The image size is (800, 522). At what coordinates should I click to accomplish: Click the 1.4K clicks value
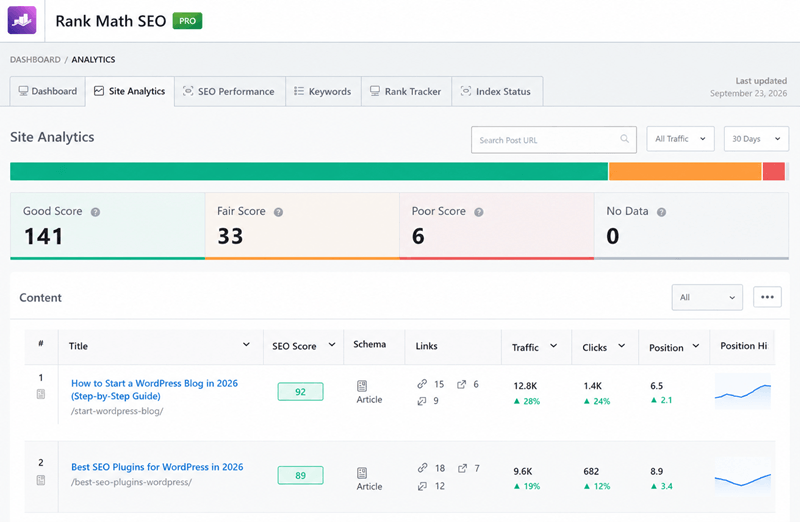click(593, 386)
